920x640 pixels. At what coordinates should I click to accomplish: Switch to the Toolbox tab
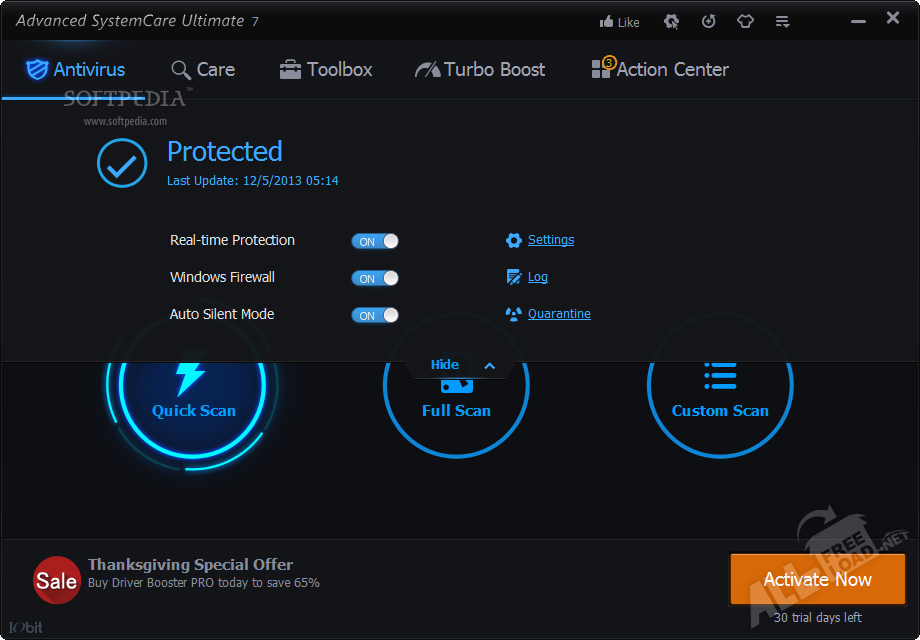pos(326,70)
